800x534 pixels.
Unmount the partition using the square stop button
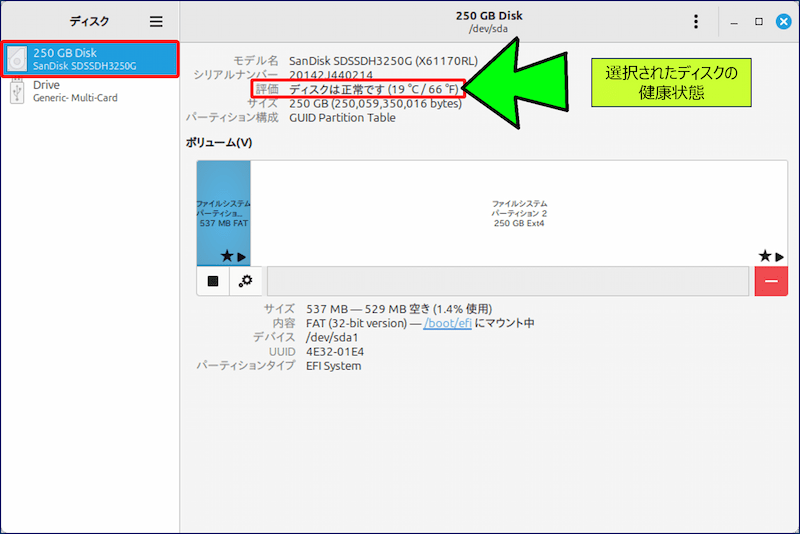click(x=213, y=281)
